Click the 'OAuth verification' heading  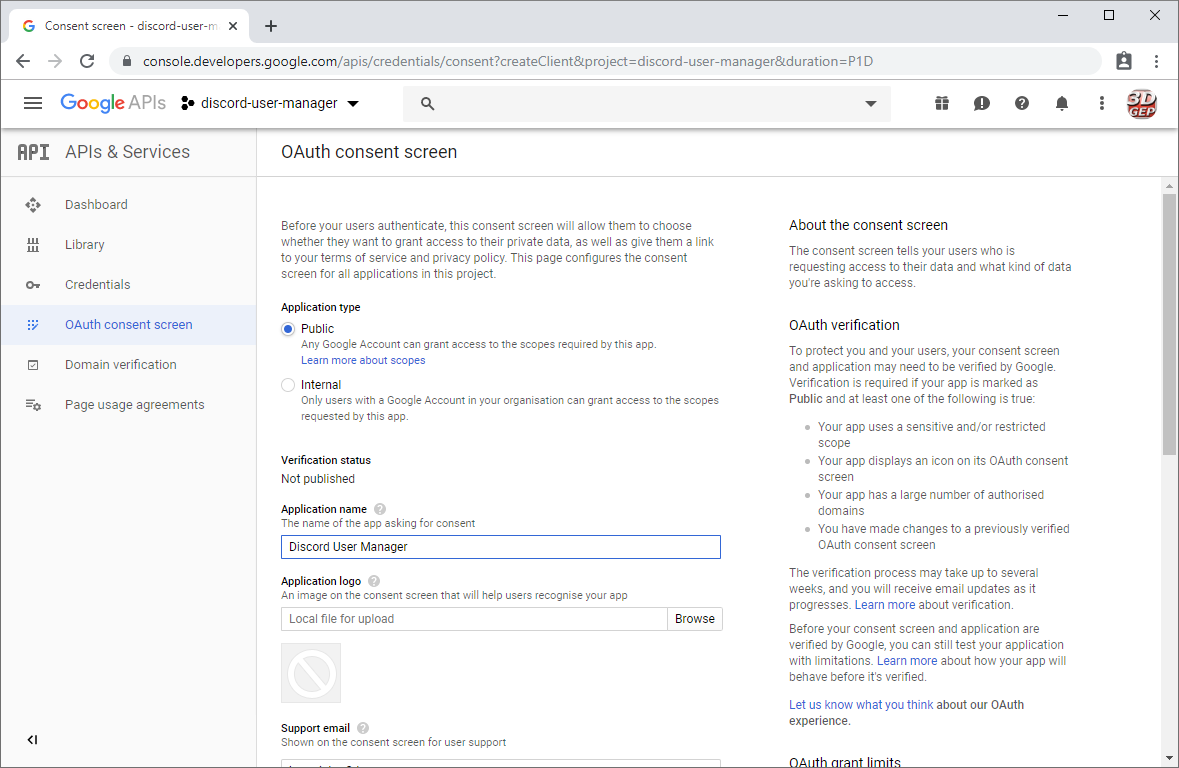click(x=844, y=325)
